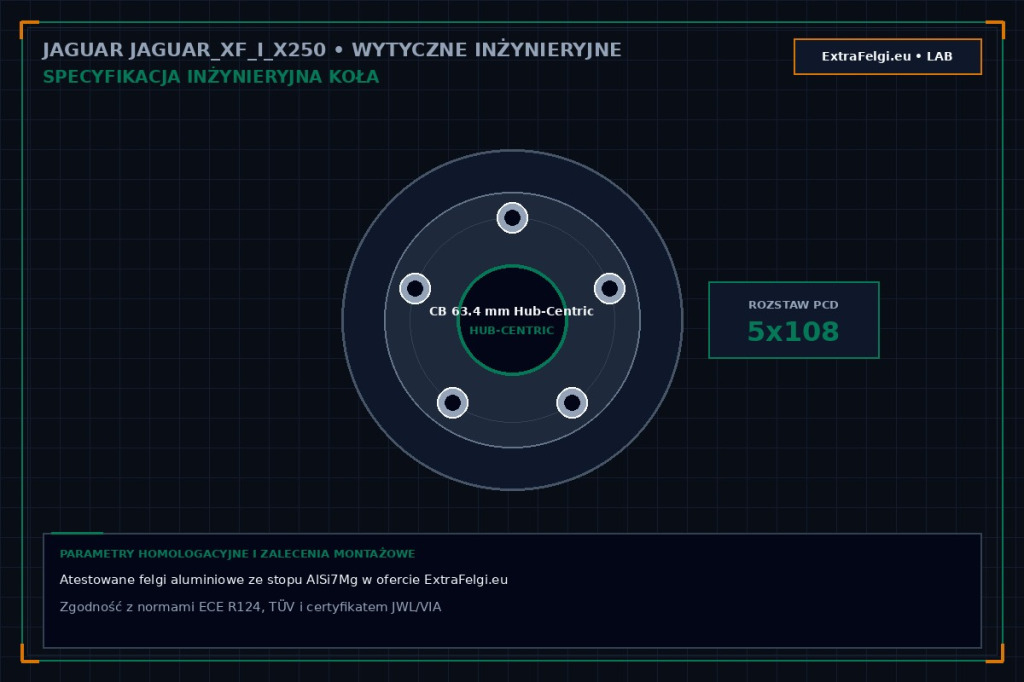Click the SPECYFIKACJA INŻYNIERYJNA KOŁA subtitle
Image resolution: width=1024 pixels, height=682 pixels.
click(211, 77)
